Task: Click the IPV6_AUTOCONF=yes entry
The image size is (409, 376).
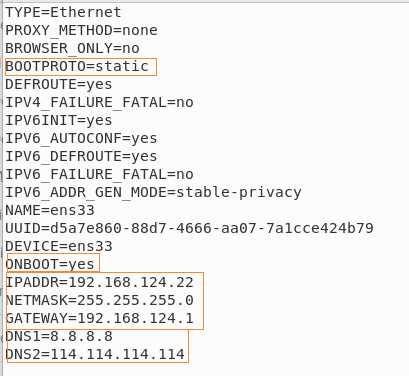Action: [x=81, y=138]
